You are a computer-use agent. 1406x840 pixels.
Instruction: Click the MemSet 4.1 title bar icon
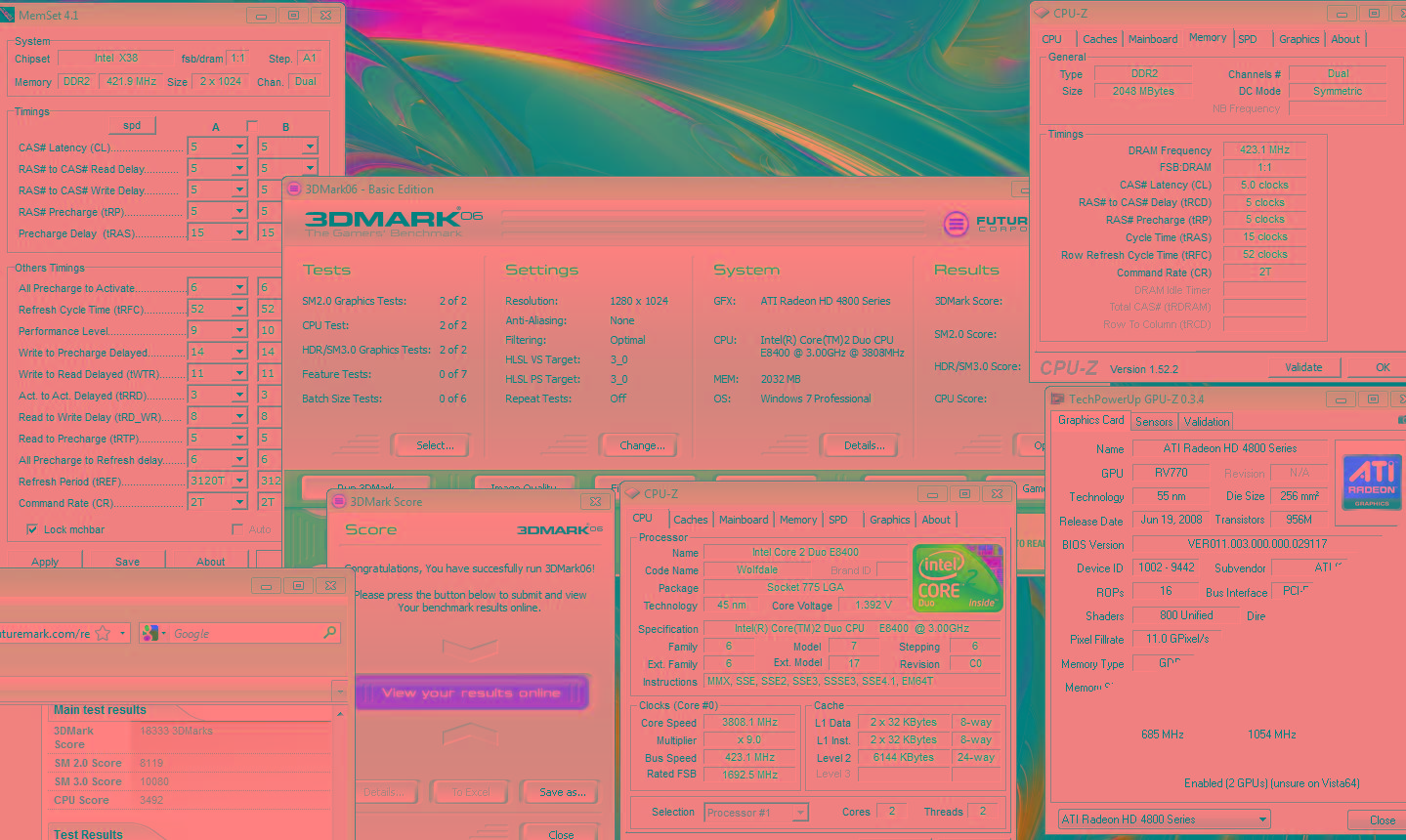9,15
